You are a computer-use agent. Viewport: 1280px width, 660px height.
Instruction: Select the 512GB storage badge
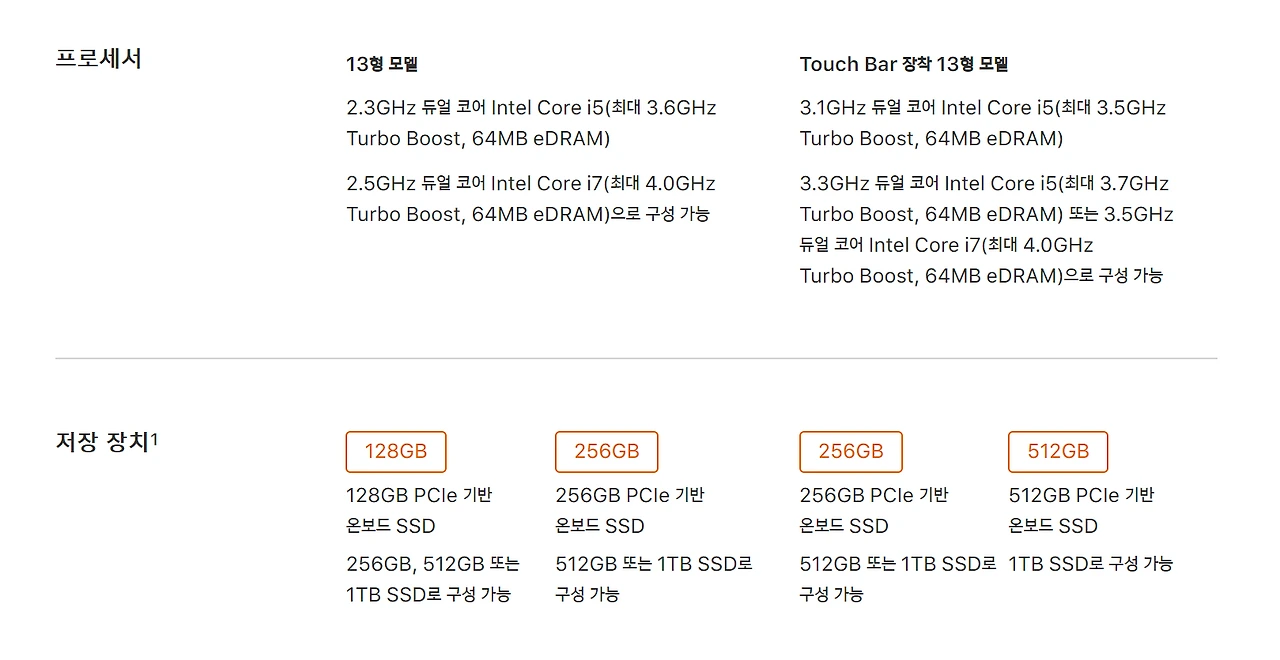[x=1058, y=451]
